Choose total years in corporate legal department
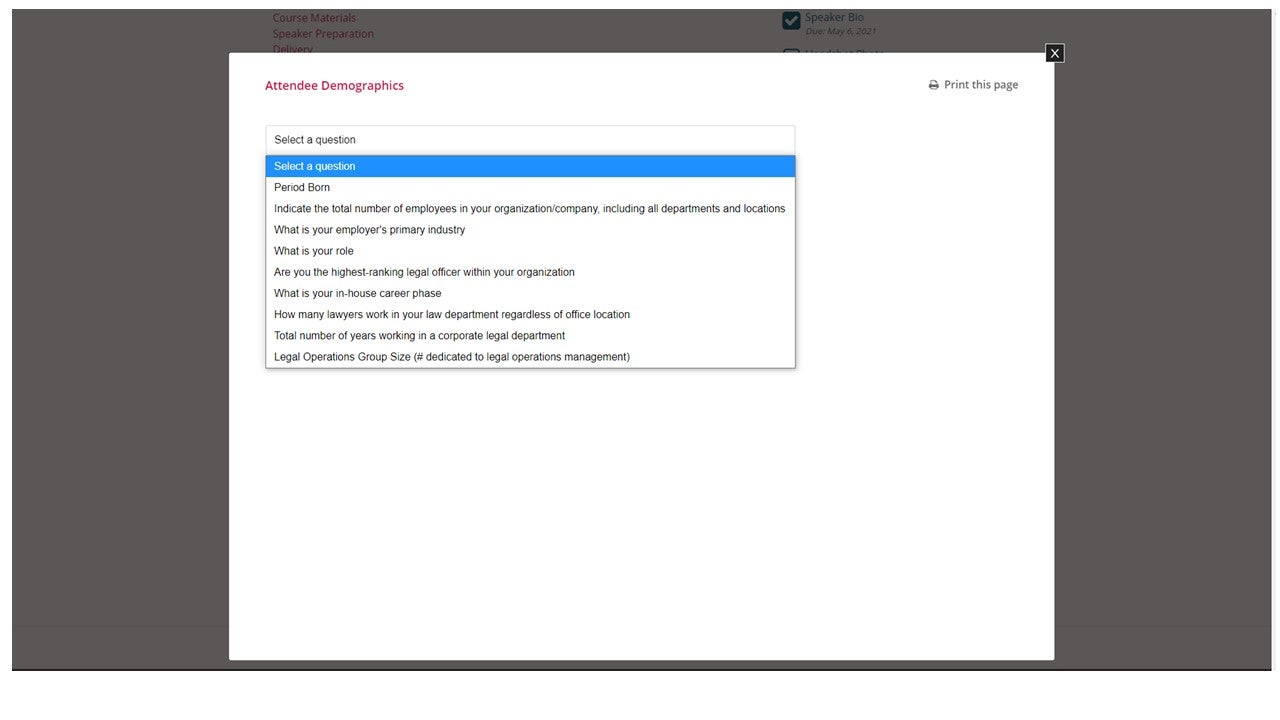The height and width of the screenshot is (720, 1280). pyautogui.click(x=419, y=336)
